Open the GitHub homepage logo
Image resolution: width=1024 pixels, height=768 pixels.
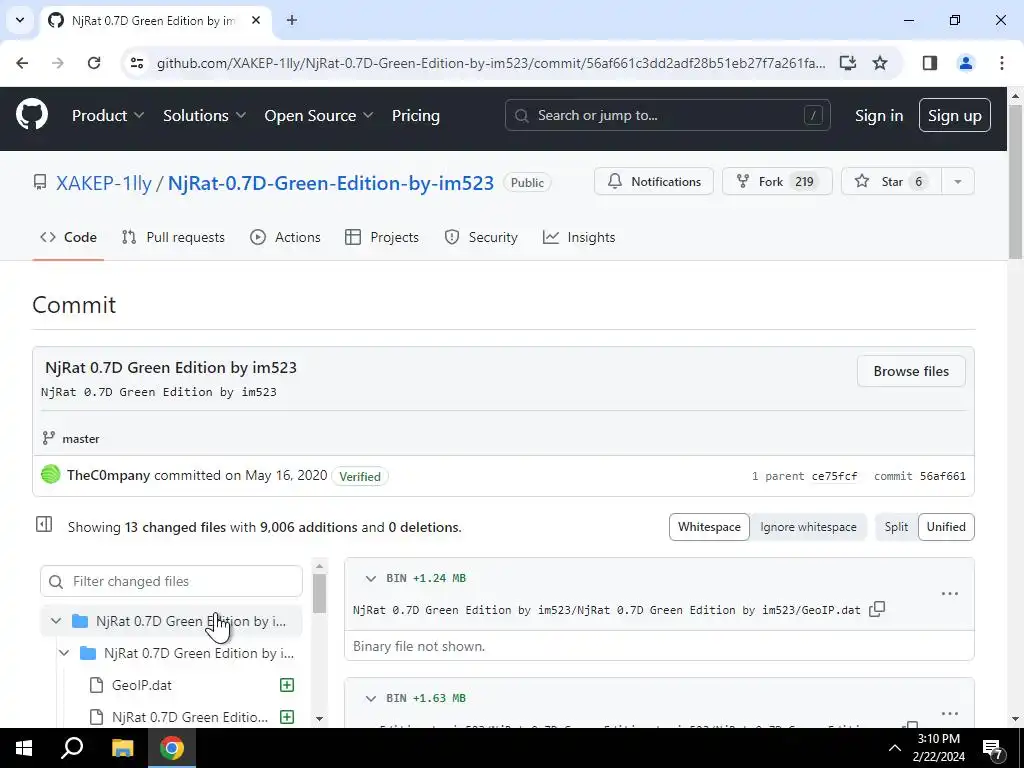31,115
